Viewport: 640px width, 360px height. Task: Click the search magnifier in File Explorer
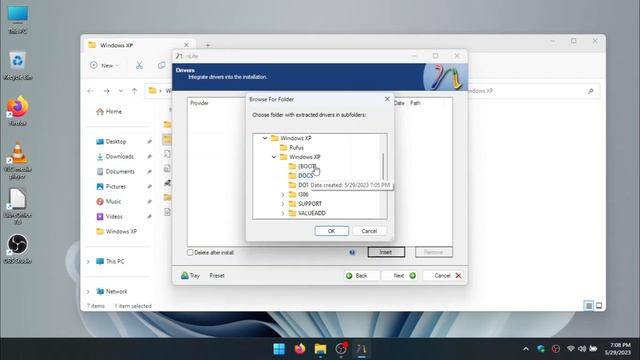click(x=591, y=91)
